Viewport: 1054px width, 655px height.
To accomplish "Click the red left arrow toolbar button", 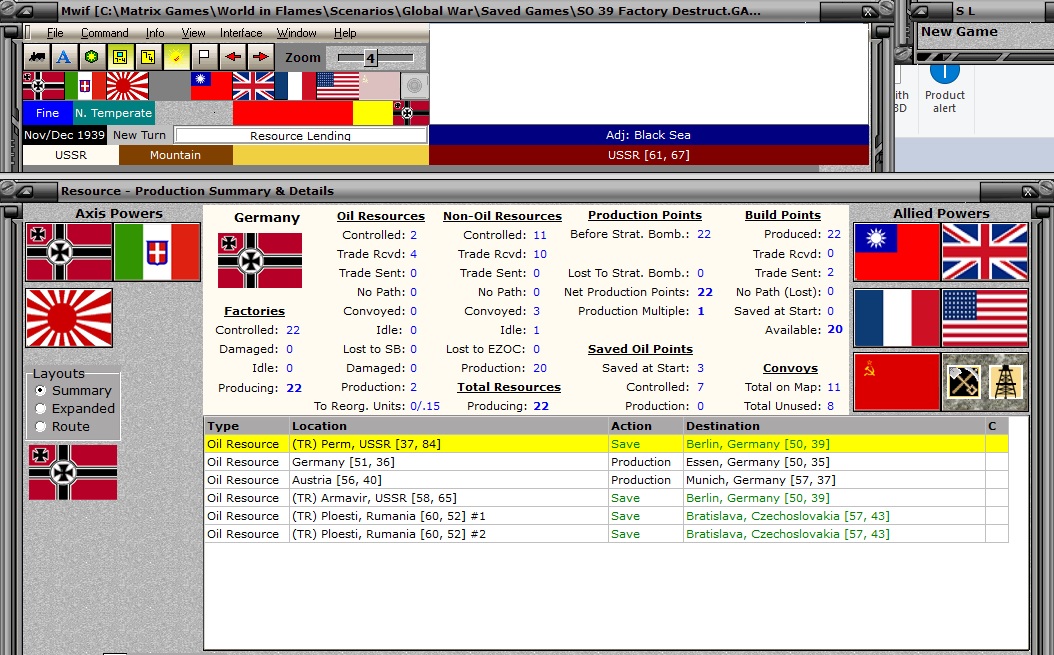I will [x=233, y=57].
